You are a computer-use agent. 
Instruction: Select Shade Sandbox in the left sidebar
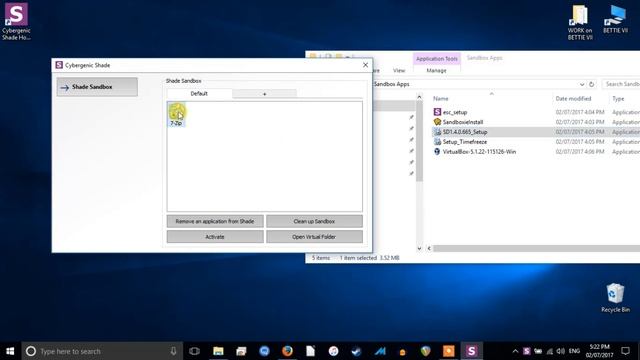(x=97, y=87)
